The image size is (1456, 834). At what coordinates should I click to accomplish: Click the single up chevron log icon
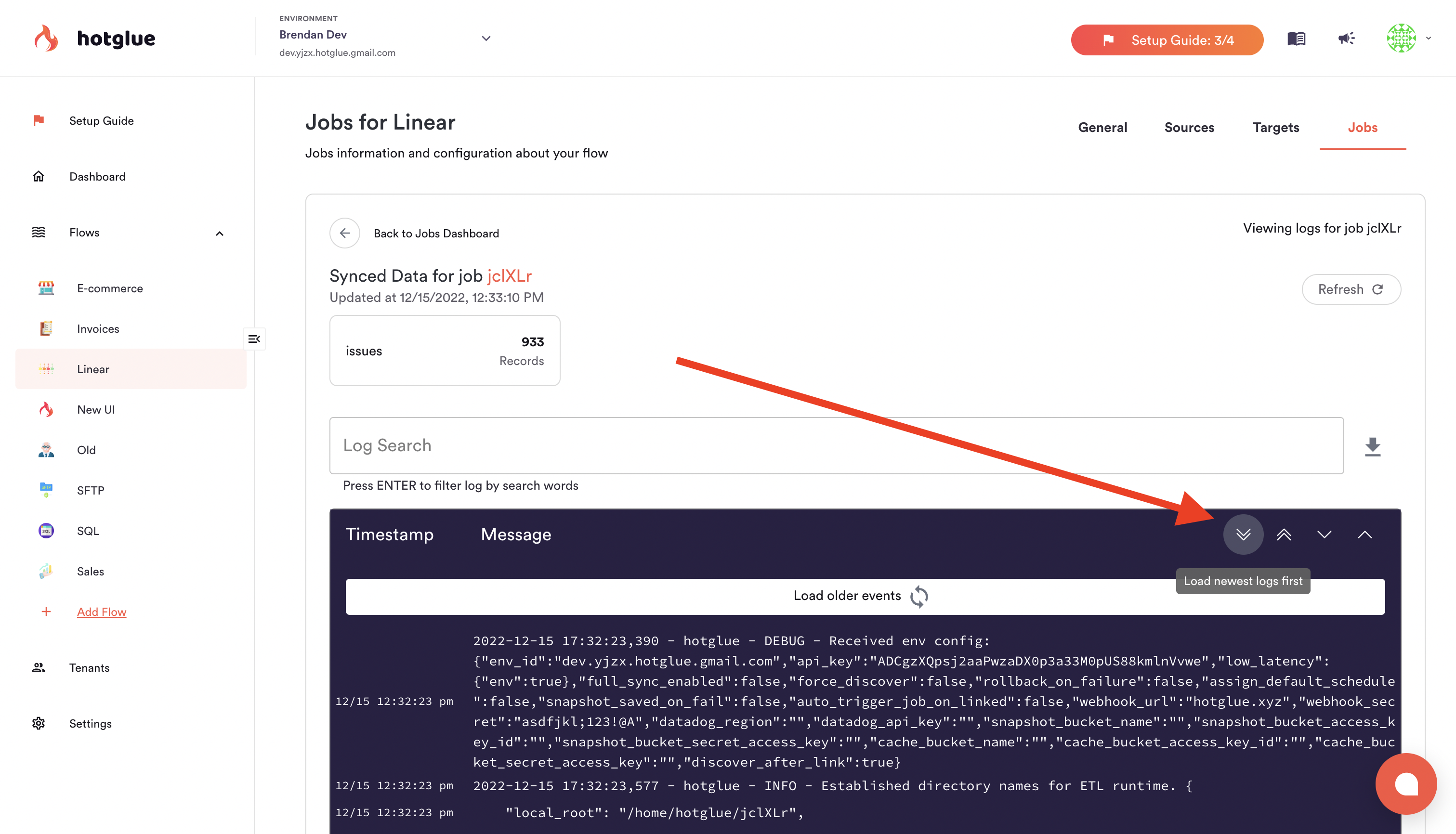(1364, 534)
